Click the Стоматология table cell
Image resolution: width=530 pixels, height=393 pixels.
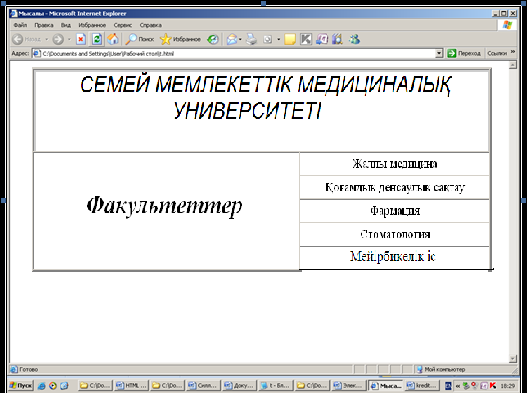tap(394, 234)
